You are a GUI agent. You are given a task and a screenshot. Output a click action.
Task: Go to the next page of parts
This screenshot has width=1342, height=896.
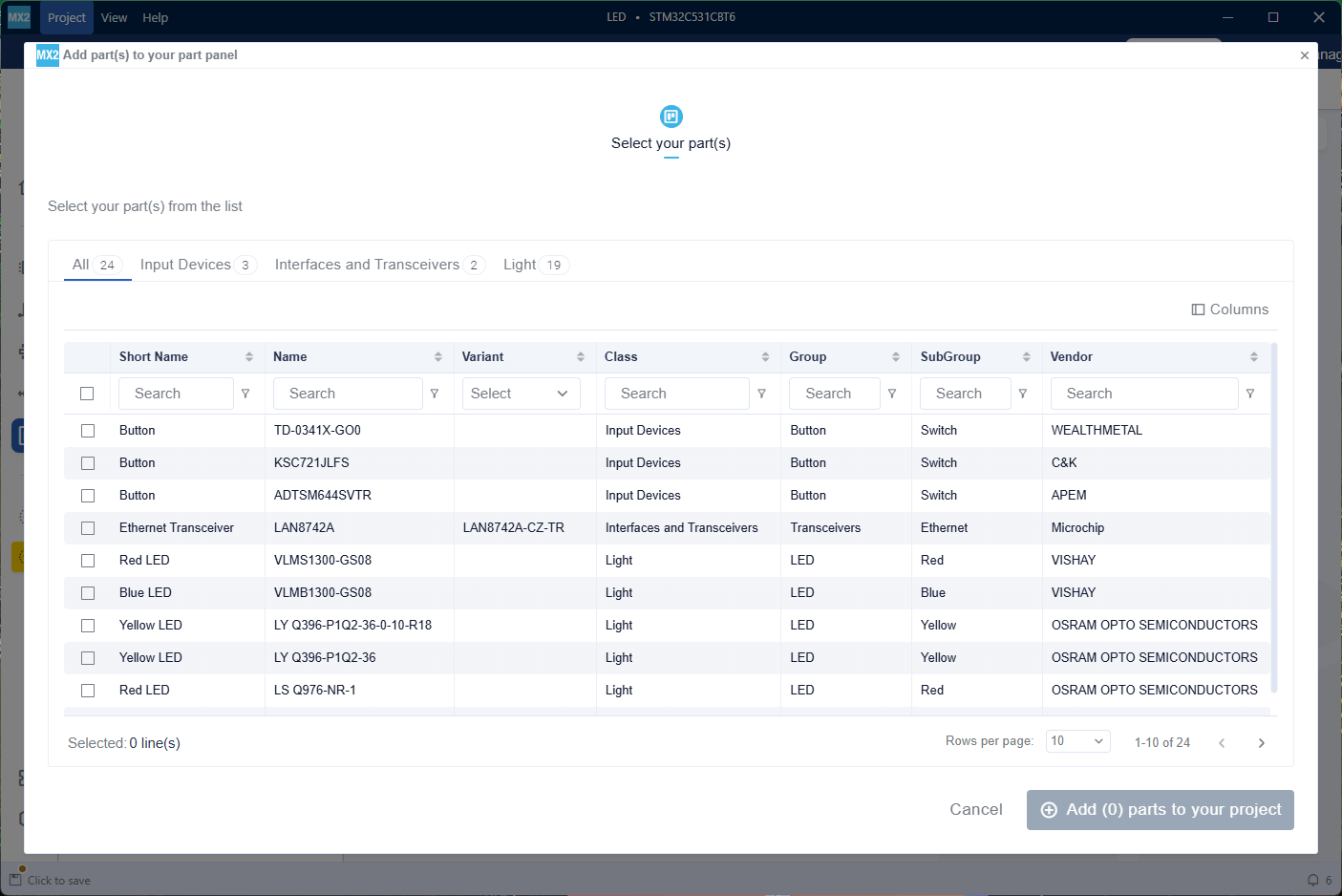[1261, 743]
